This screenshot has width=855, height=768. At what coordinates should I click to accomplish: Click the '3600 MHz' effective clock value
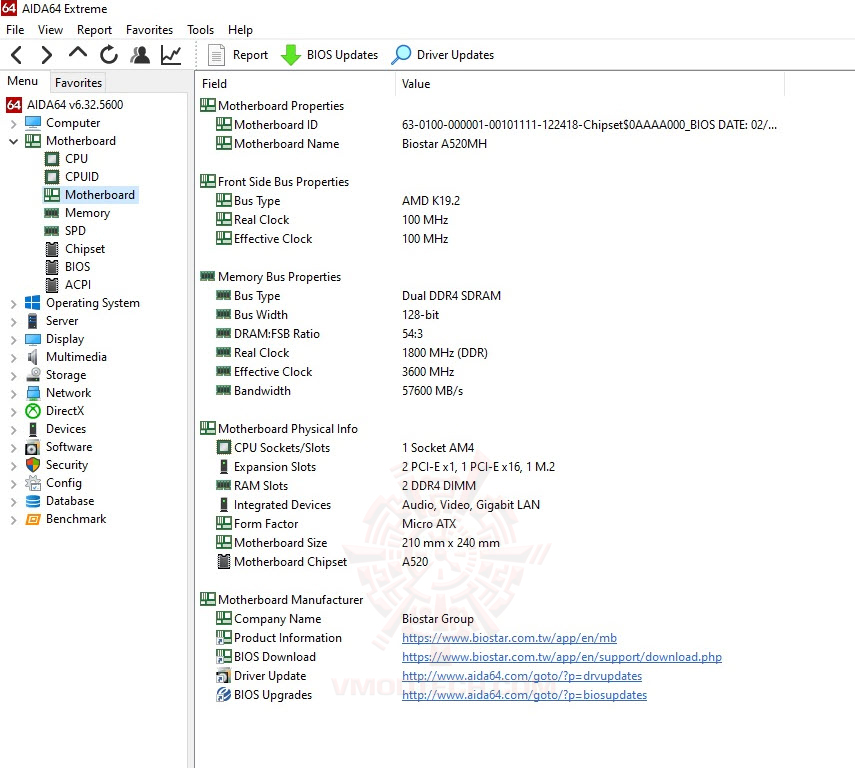(x=428, y=372)
